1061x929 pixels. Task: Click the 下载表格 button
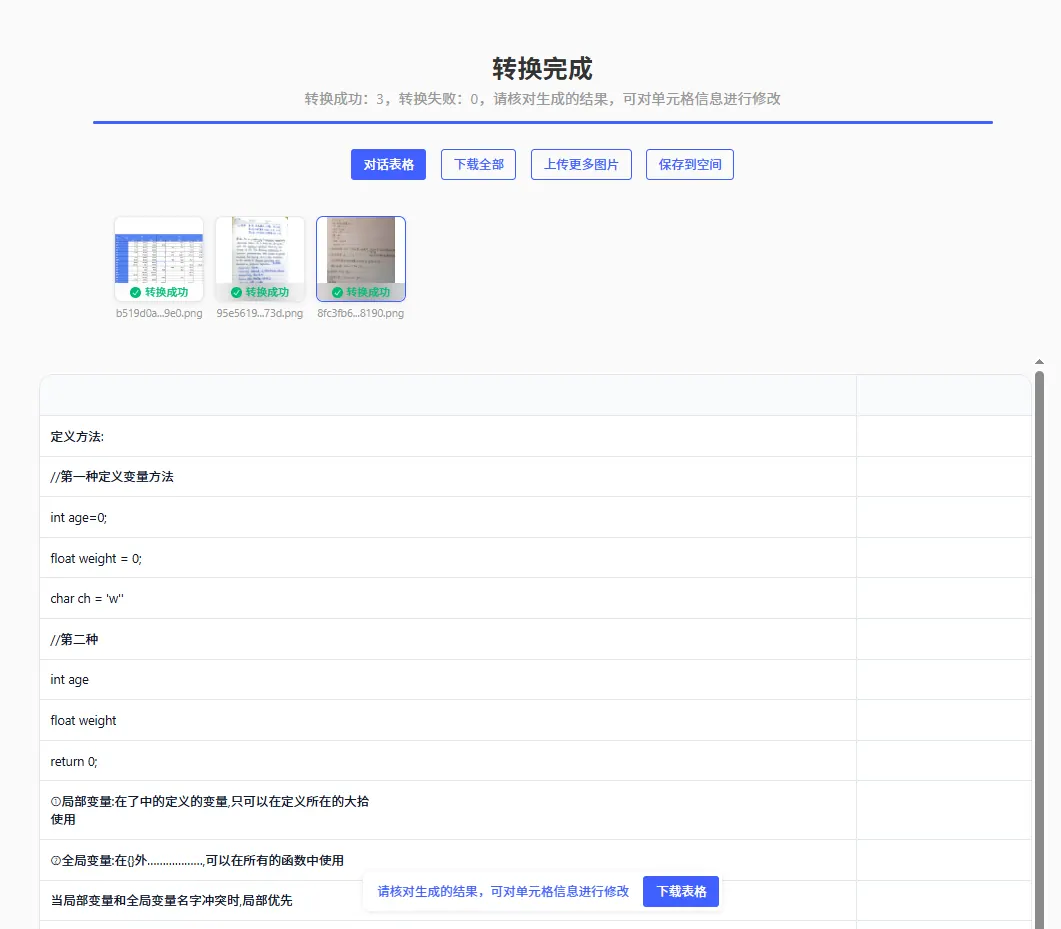[x=681, y=891]
